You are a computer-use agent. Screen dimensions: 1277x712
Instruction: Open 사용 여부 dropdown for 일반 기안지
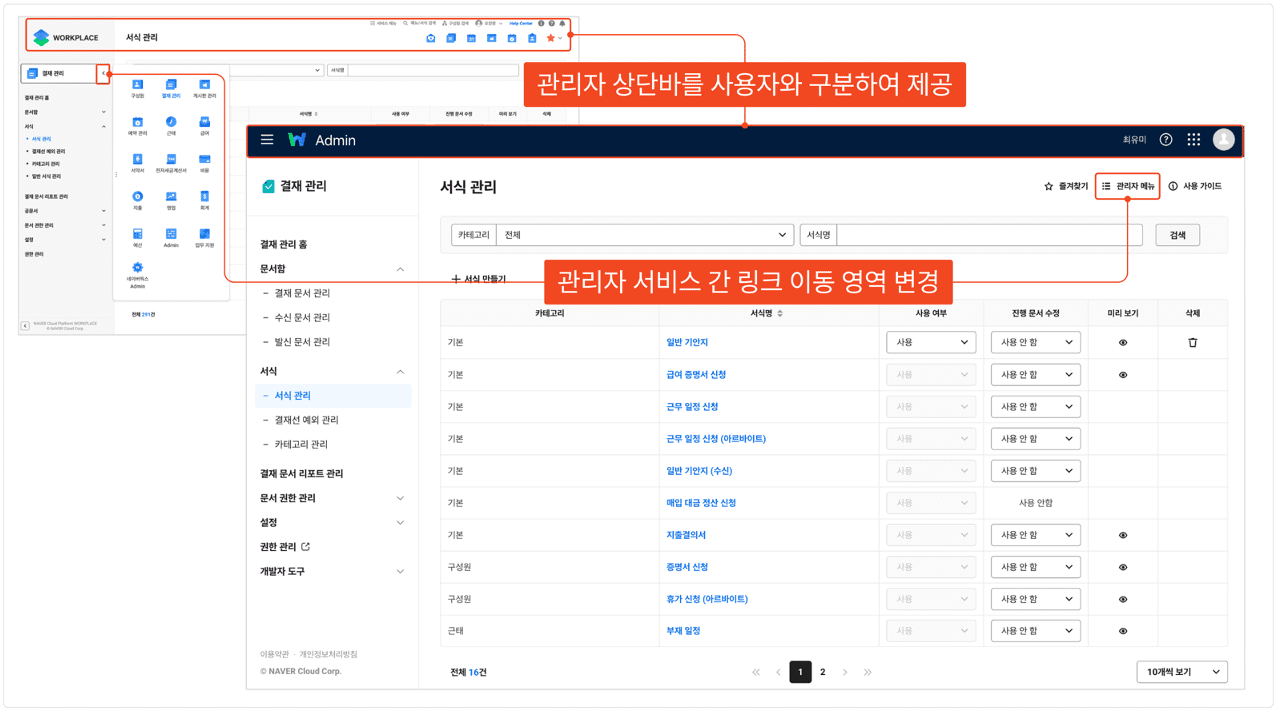click(931, 343)
